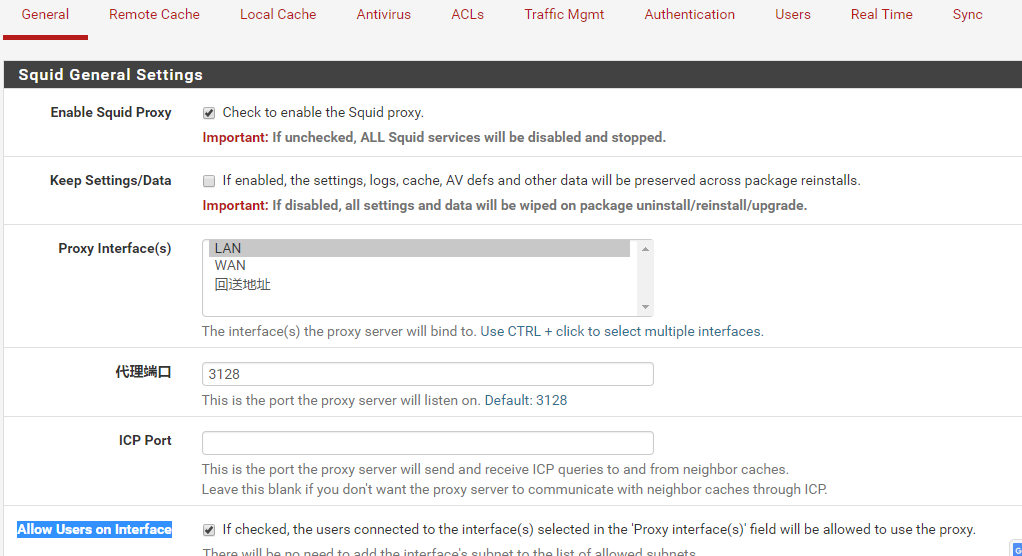Select 回送地址 in the Proxy Interface(s) list
1022x556 pixels.
pos(419,284)
